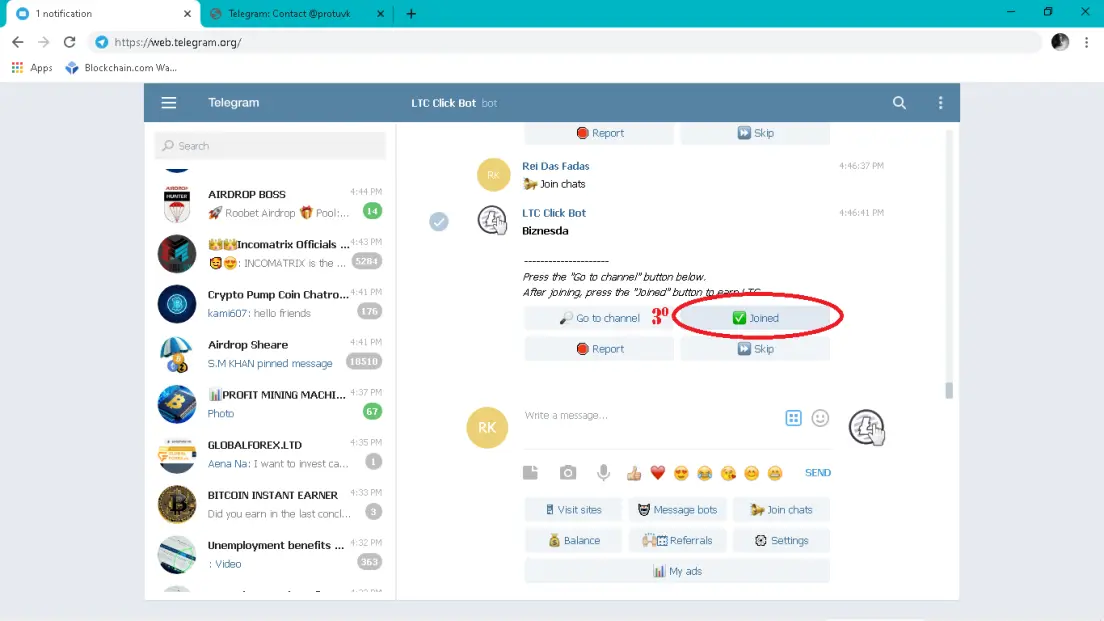The width and height of the screenshot is (1104, 621).
Task: Click the browser forward arrow
Action: coord(44,42)
